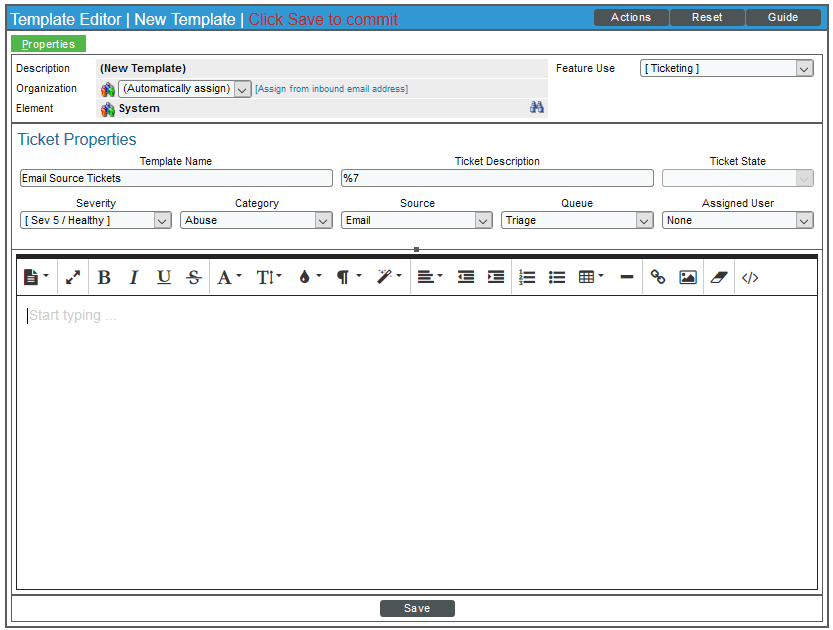Click the binoculars icon beside System
Image resolution: width=833 pixels, height=630 pixels.
(x=537, y=108)
